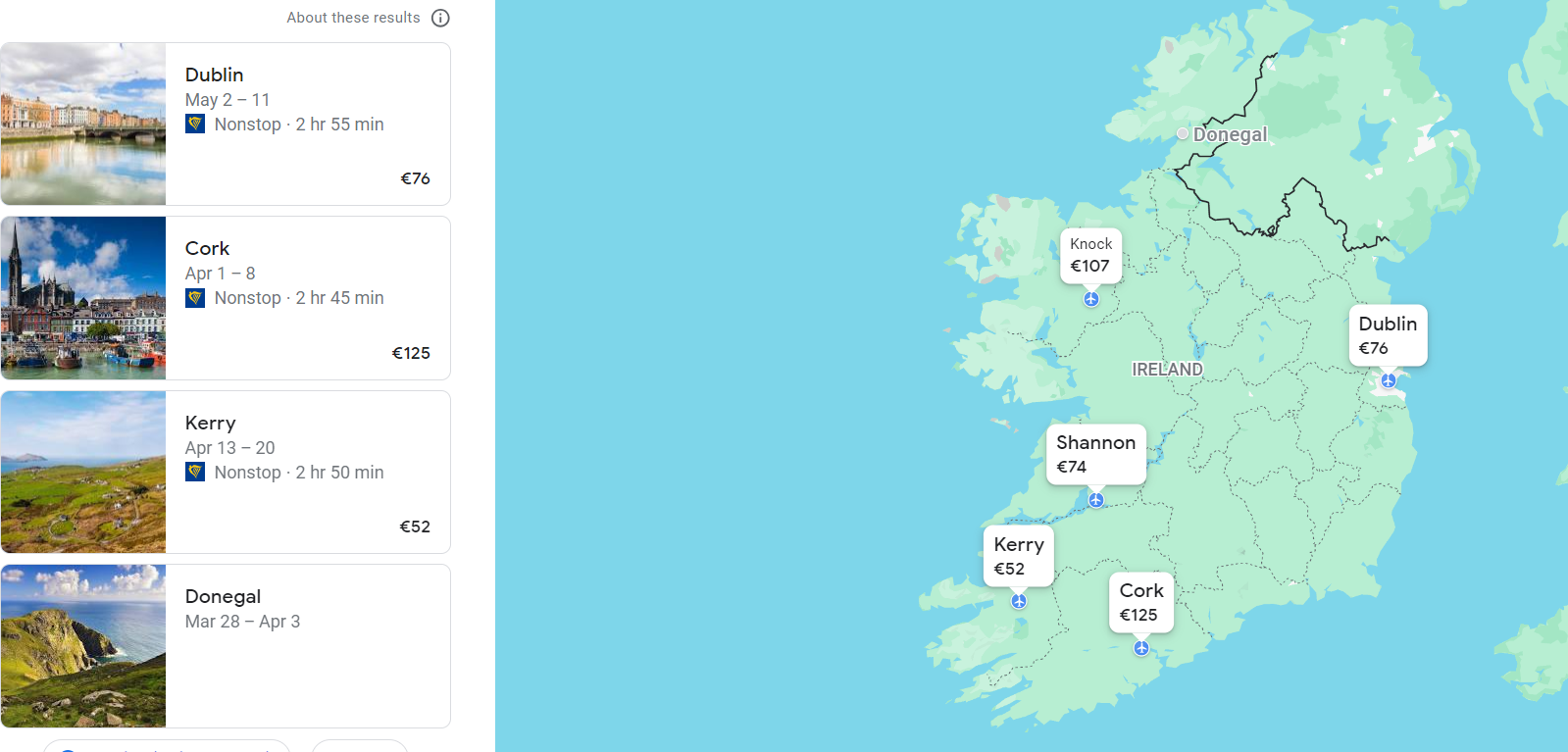Click the Ryanair logo in the Dublin card

pos(195,125)
